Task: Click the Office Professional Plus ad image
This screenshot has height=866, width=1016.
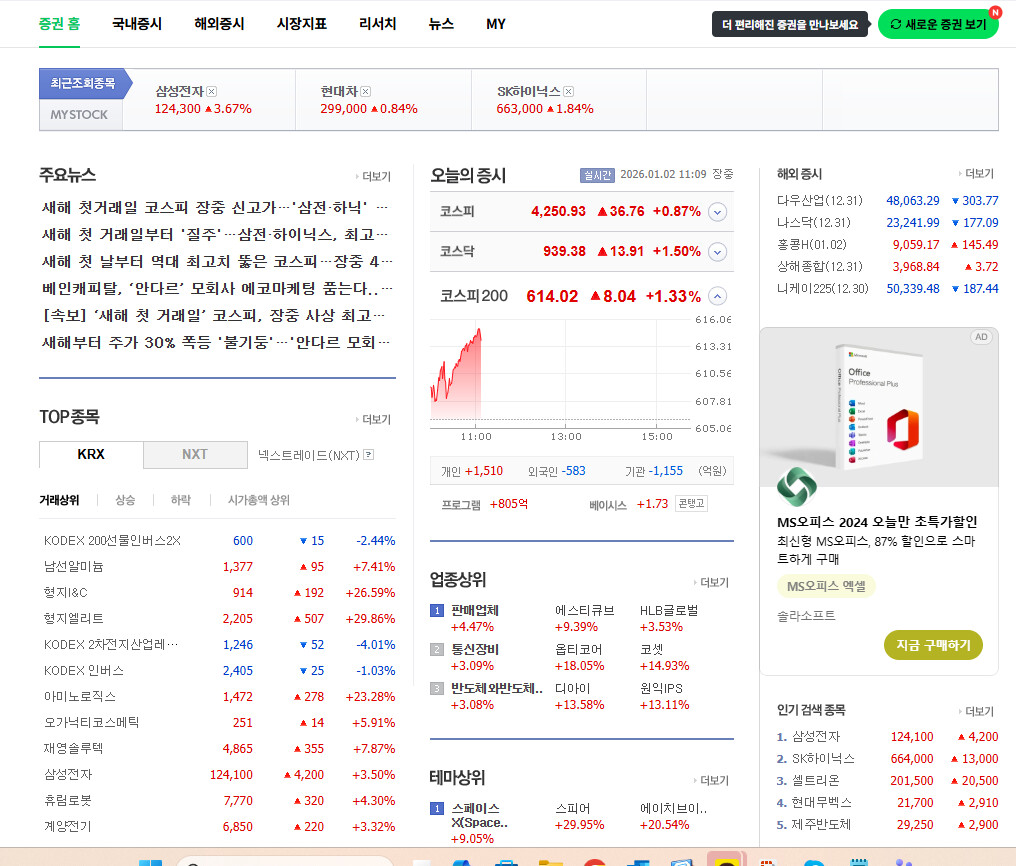Action: [879, 407]
